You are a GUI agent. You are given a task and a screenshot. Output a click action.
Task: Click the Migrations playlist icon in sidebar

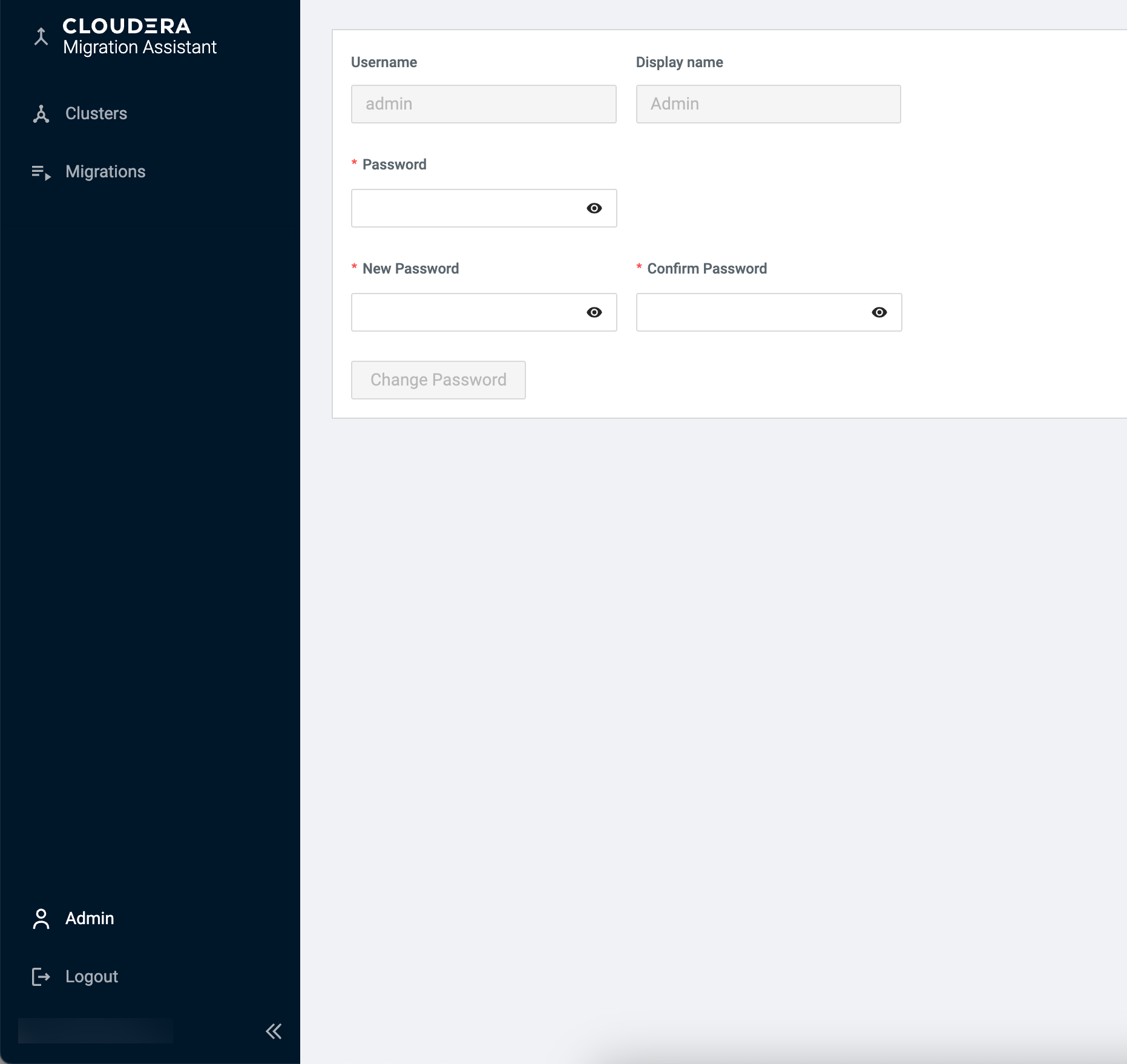coord(41,172)
